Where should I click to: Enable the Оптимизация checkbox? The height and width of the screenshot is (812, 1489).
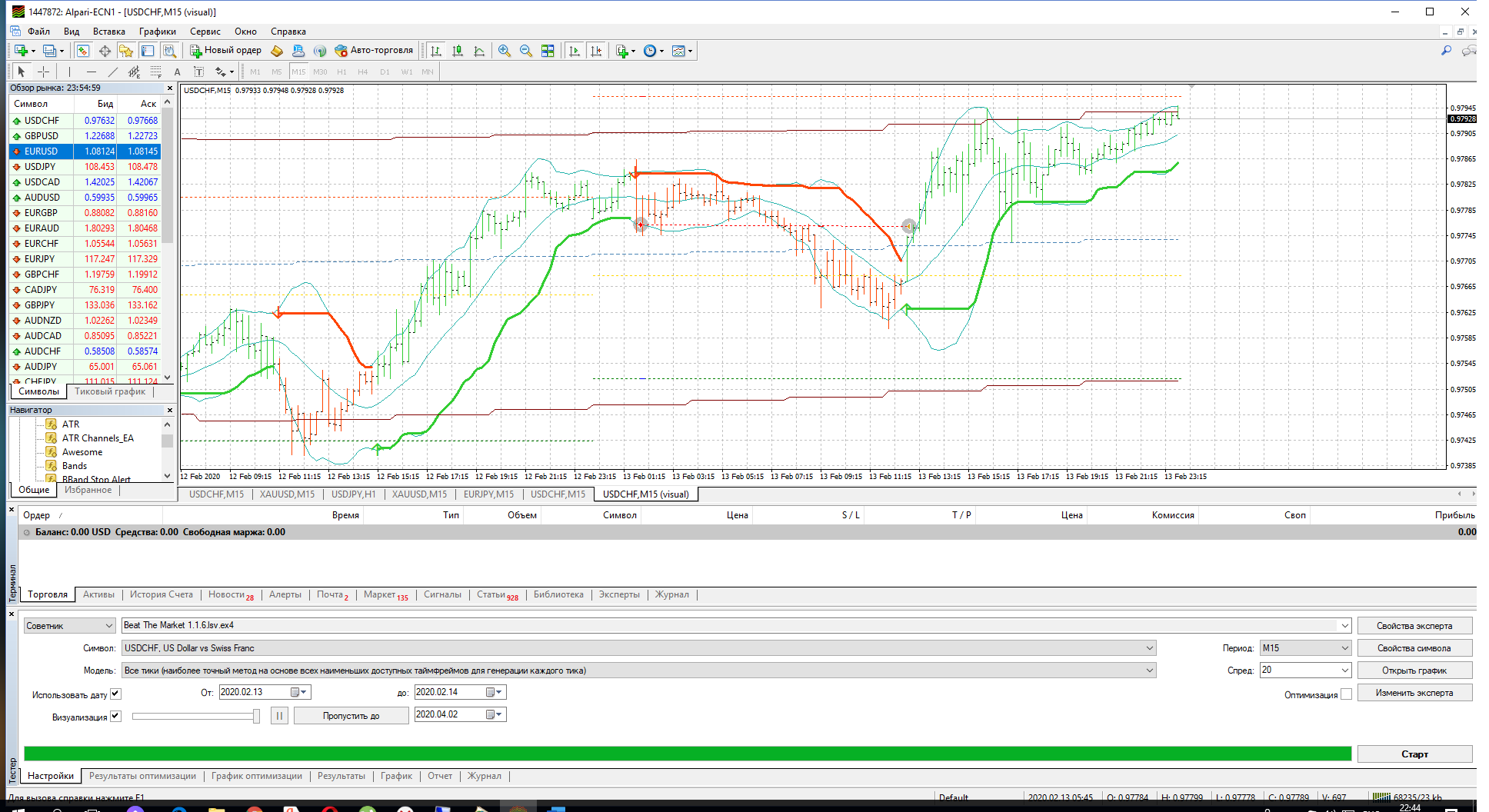click(x=1346, y=694)
